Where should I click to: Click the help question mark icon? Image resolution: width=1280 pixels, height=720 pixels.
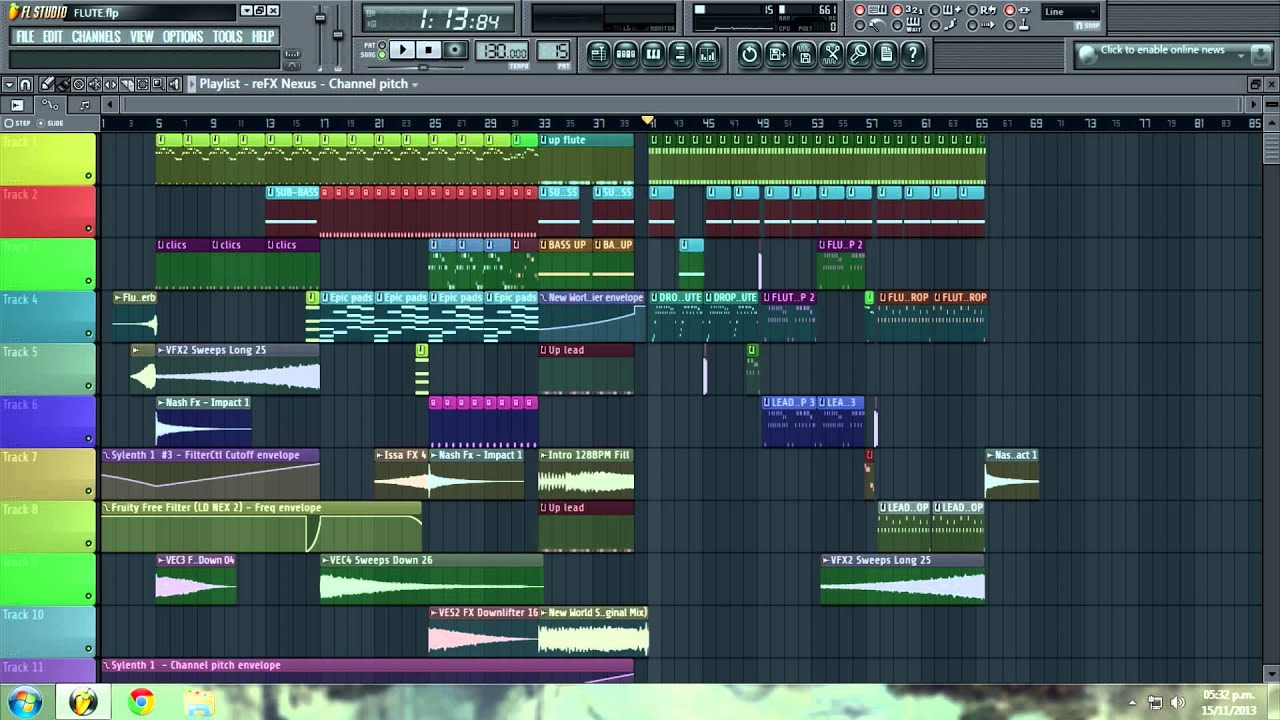912,54
